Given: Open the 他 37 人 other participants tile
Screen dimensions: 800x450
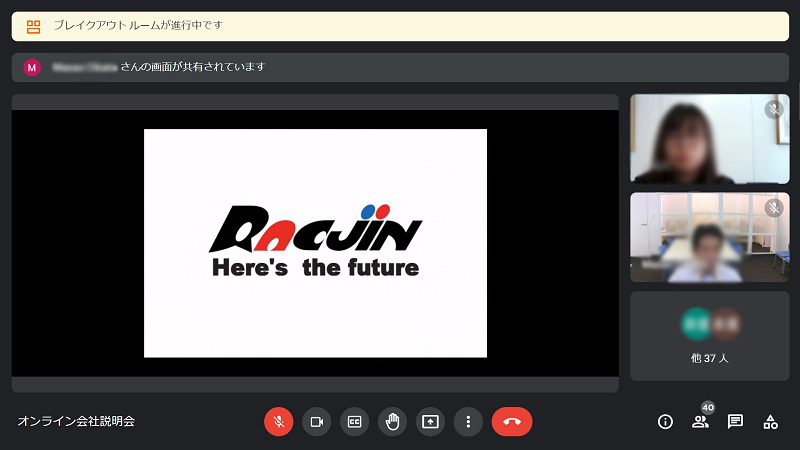Looking at the screenshot, I should coord(710,336).
